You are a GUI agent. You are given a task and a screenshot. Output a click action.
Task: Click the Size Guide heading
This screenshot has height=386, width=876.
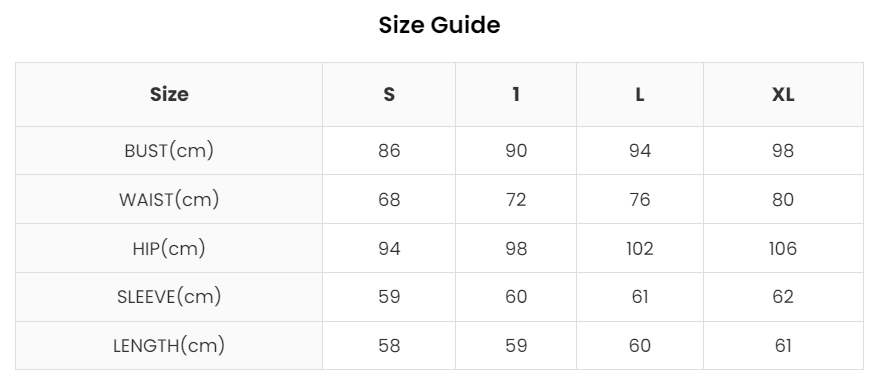(439, 25)
